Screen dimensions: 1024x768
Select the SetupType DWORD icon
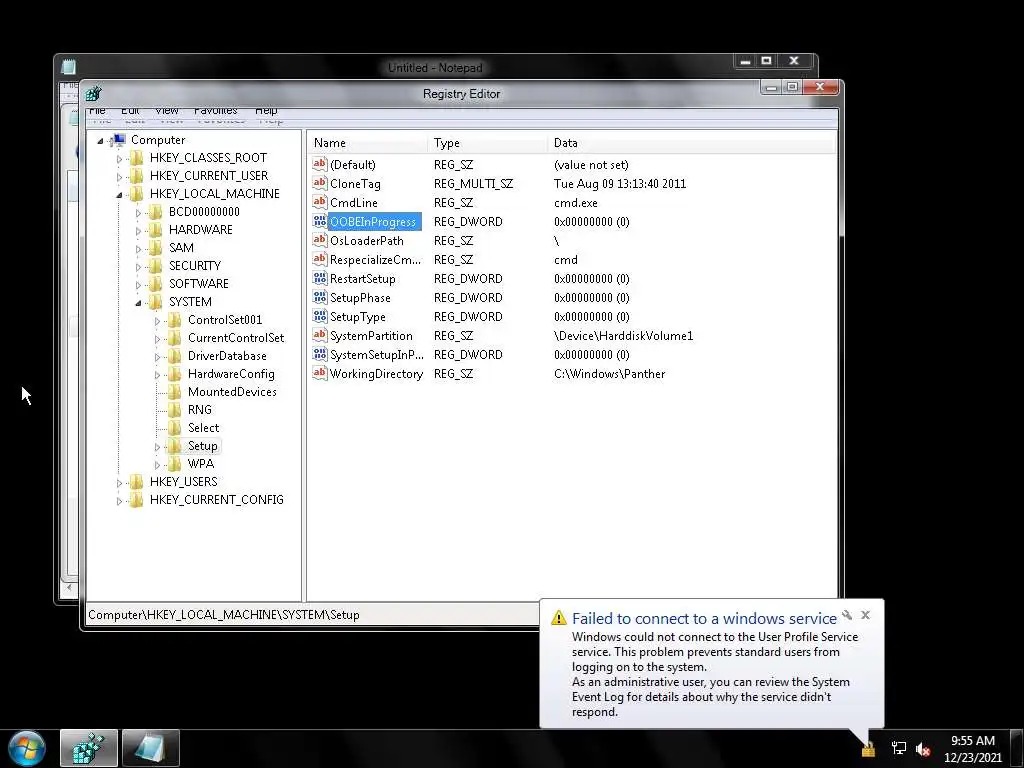[x=319, y=316]
